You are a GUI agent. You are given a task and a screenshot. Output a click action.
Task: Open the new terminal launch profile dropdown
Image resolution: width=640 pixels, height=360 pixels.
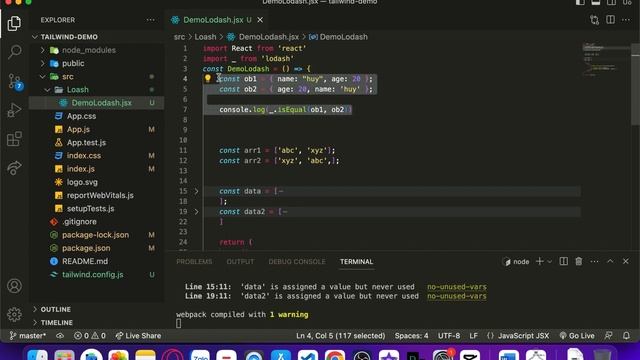549,262
